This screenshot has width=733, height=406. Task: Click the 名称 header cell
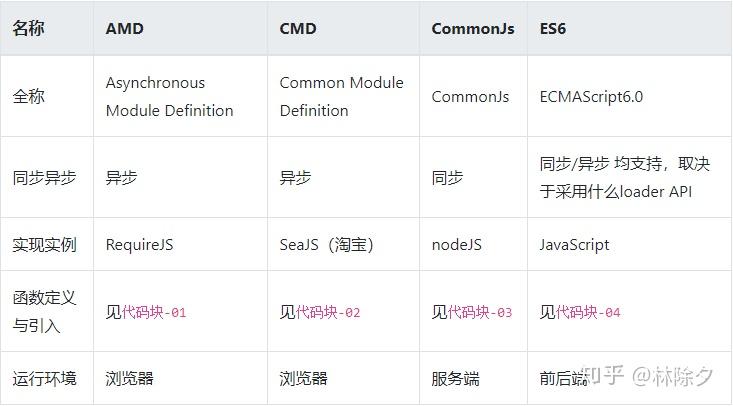pyautogui.click(x=29, y=29)
